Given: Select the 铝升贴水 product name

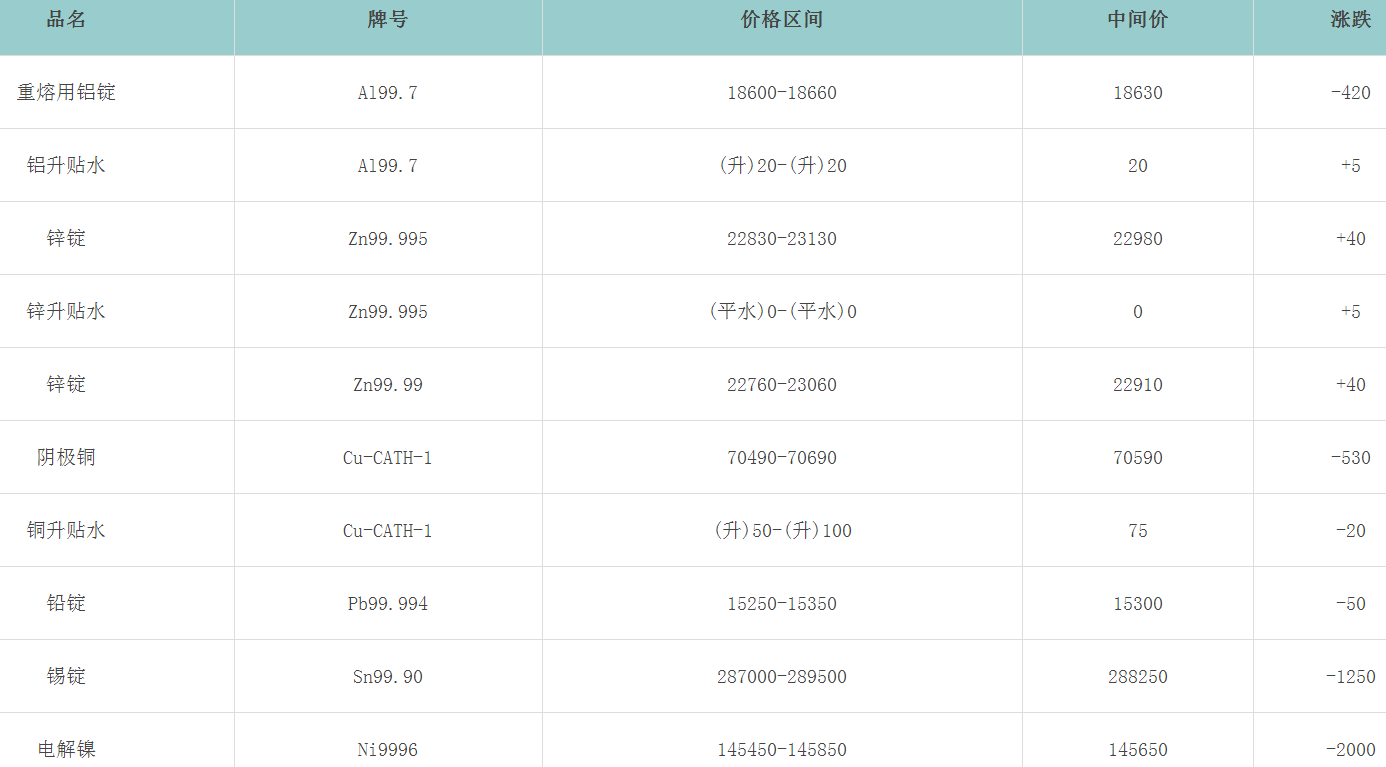Looking at the screenshot, I should (x=66, y=165).
